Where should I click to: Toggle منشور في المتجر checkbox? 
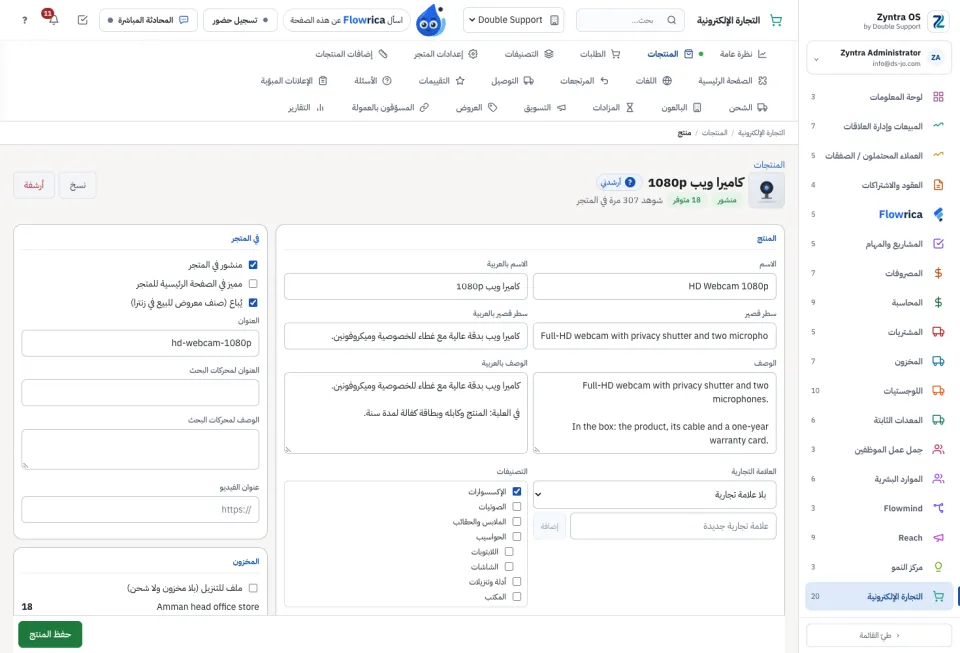pyautogui.click(x=253, y=265)
